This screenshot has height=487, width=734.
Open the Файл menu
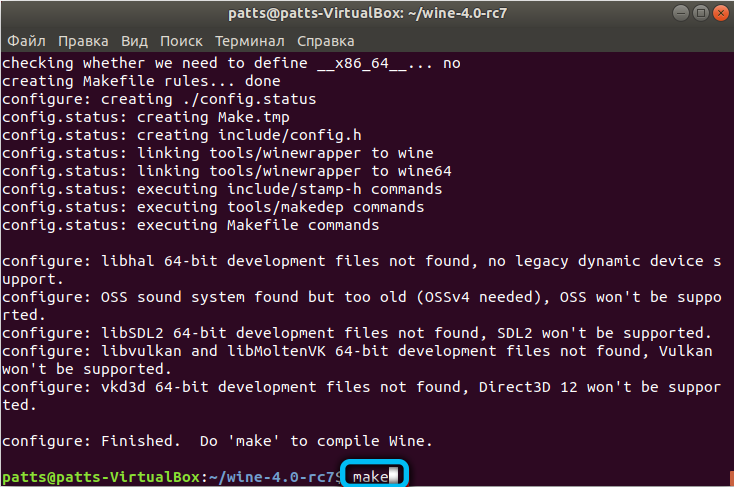(26, 41)
